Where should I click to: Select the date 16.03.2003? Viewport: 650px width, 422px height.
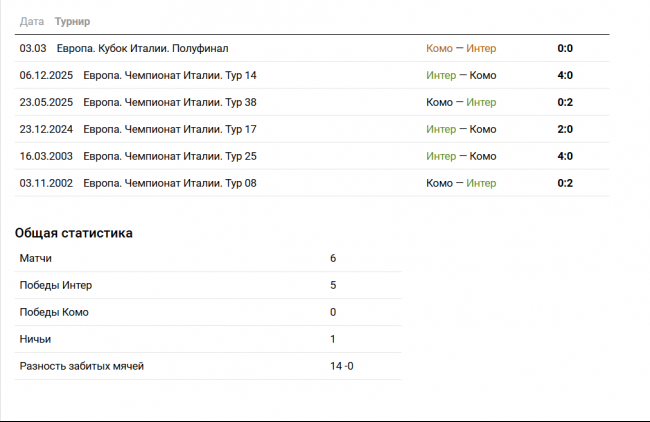[x=46, y=156]
